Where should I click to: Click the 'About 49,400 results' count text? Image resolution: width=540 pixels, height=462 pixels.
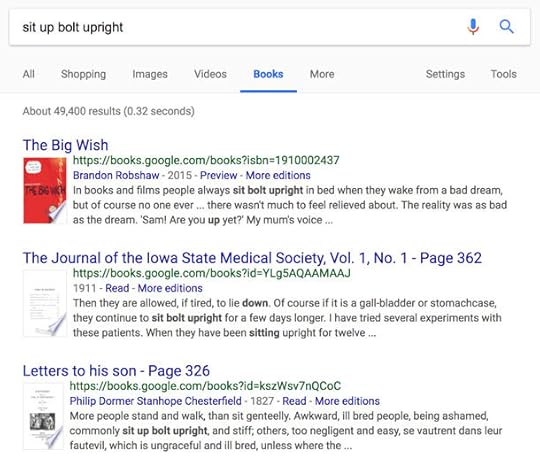(x=108, y=111)
